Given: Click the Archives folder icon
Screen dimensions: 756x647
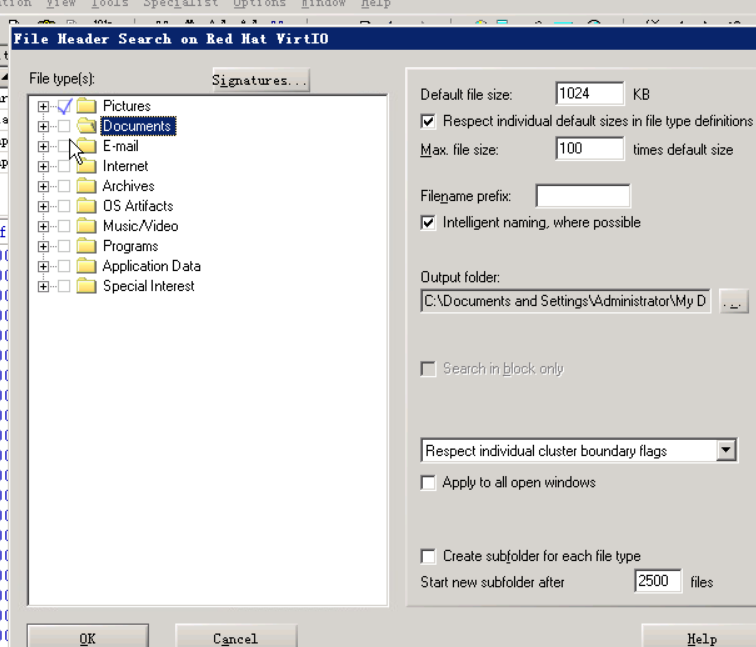Looking at the screenshot, I should [87, 186].
